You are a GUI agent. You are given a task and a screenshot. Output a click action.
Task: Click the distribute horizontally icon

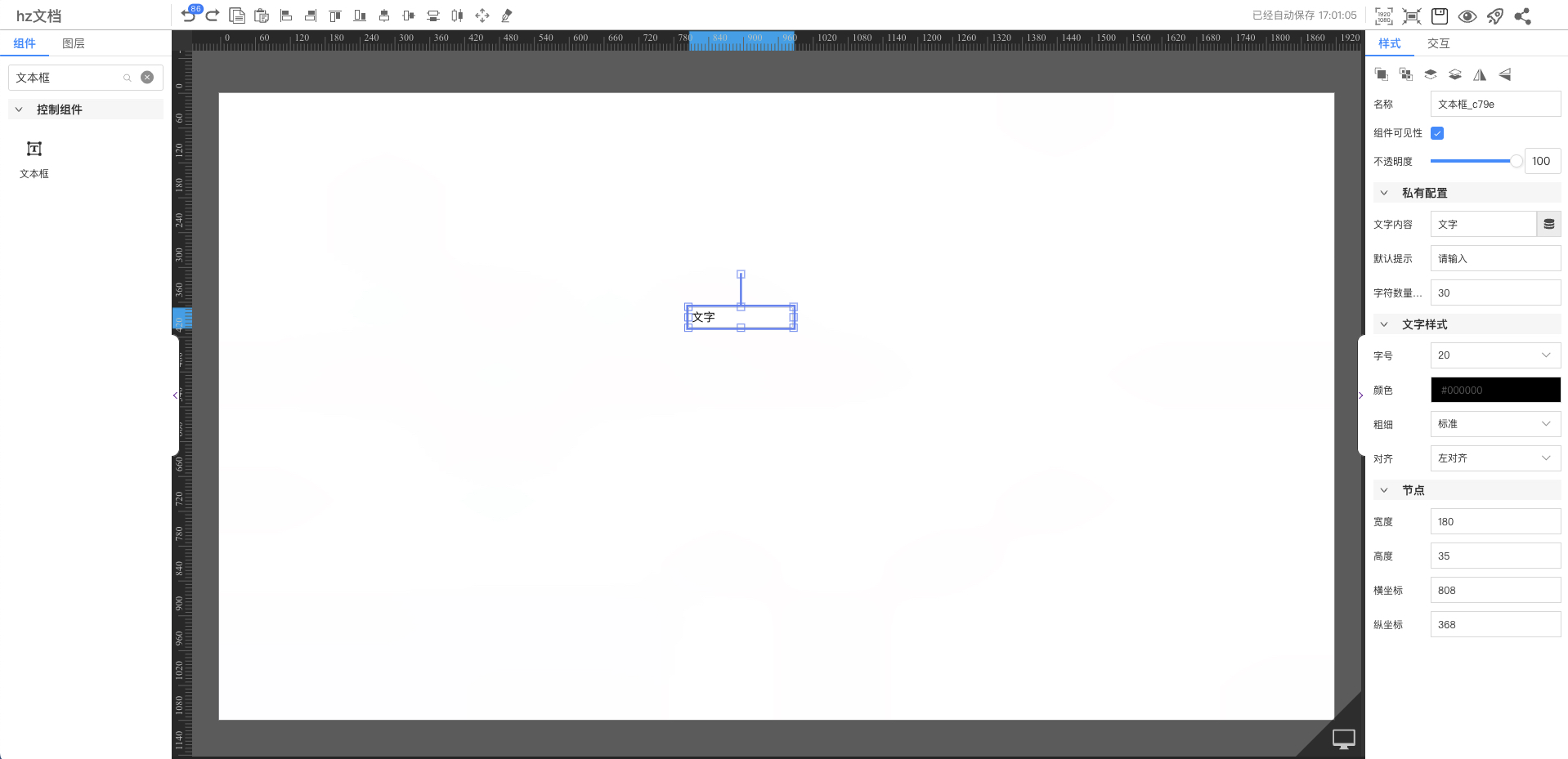(458, 16)
